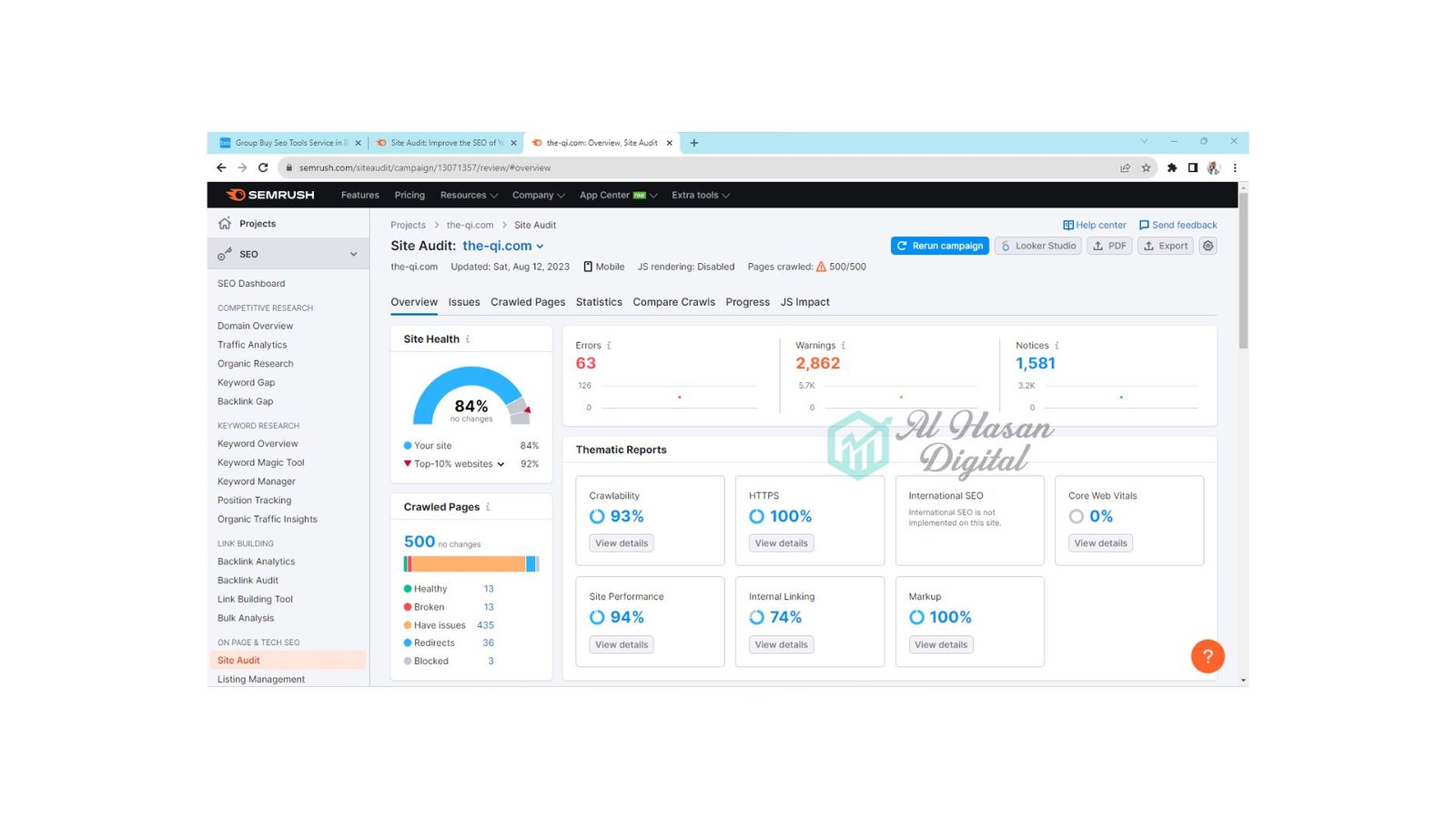The image size is (1456, 819).
Task: View details for Crawlability report
Action: (x=622, y=543)
